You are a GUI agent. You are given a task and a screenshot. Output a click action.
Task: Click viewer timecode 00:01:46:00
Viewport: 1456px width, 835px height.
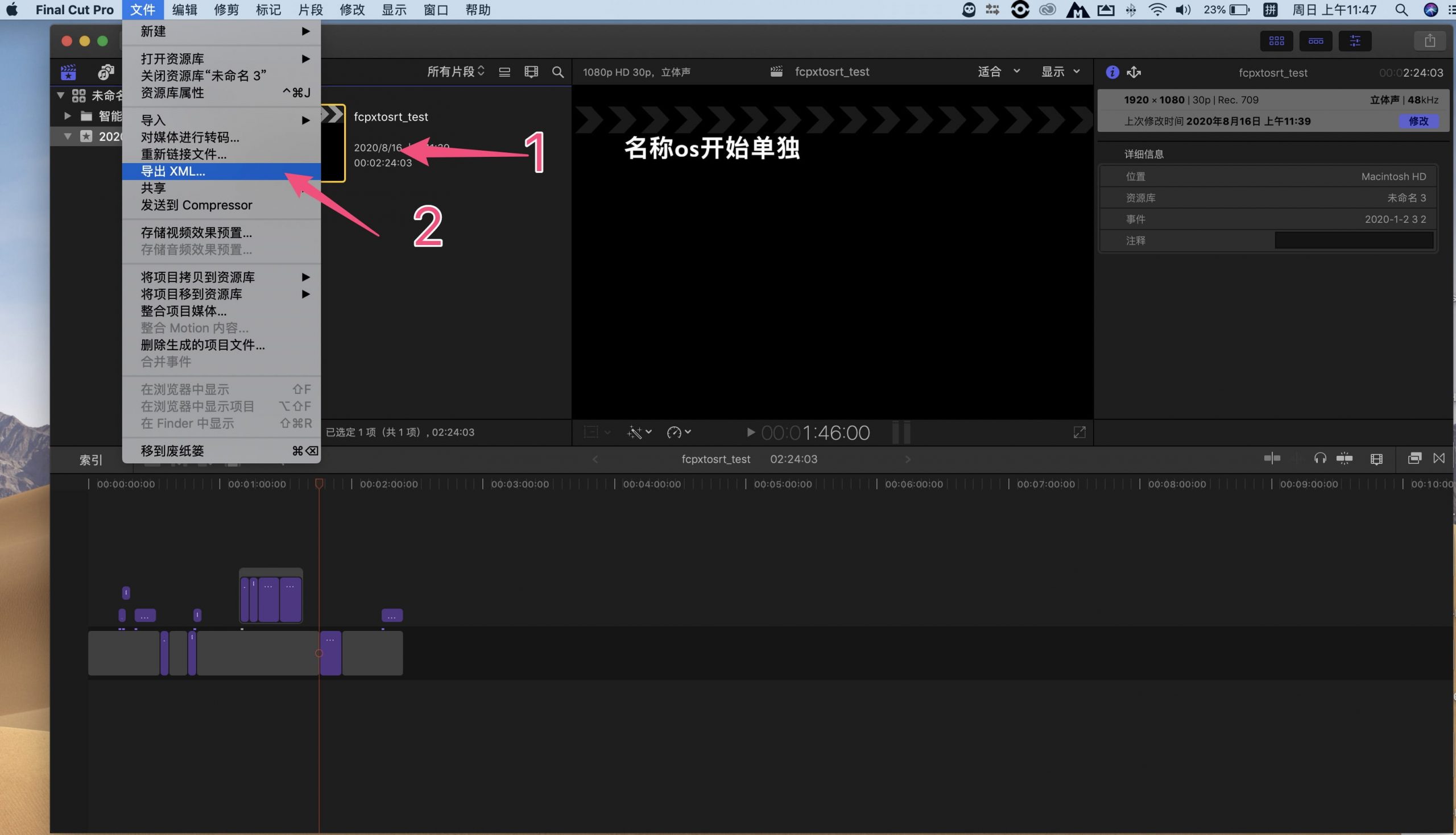[x=816, y=433]
